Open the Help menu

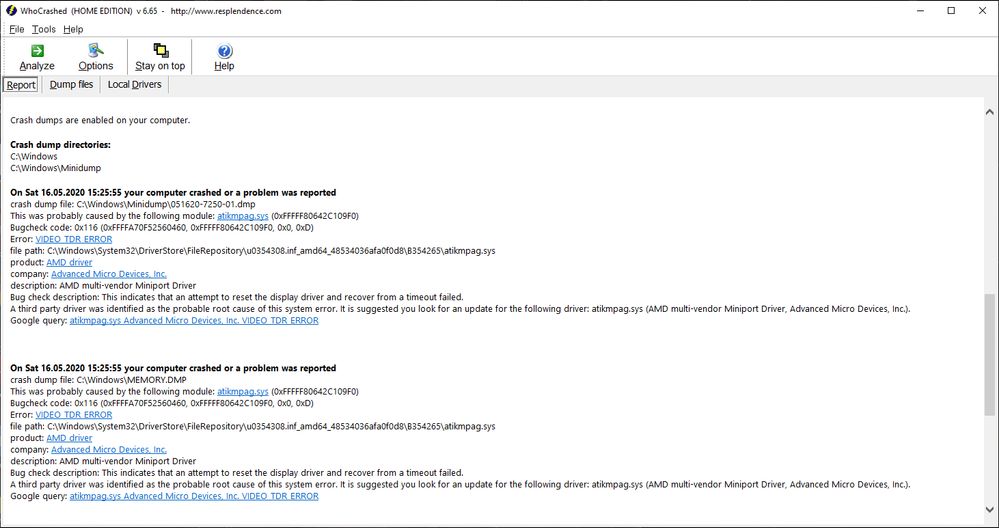[x=73, y=29]
